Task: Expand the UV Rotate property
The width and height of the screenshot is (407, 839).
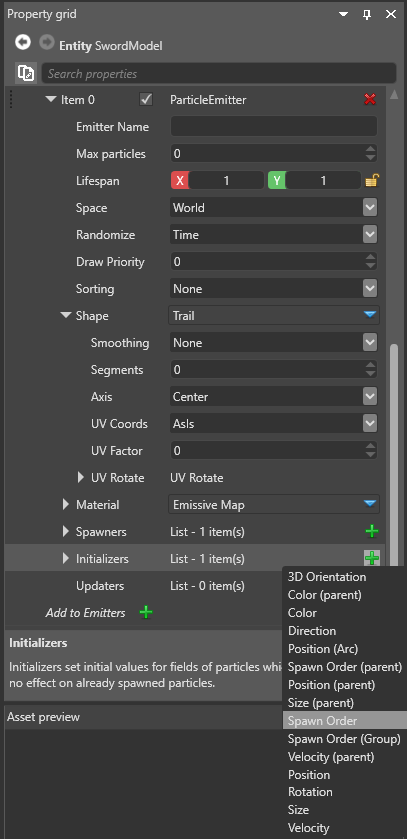Action: pyautogui.click(x=81, y=477)
